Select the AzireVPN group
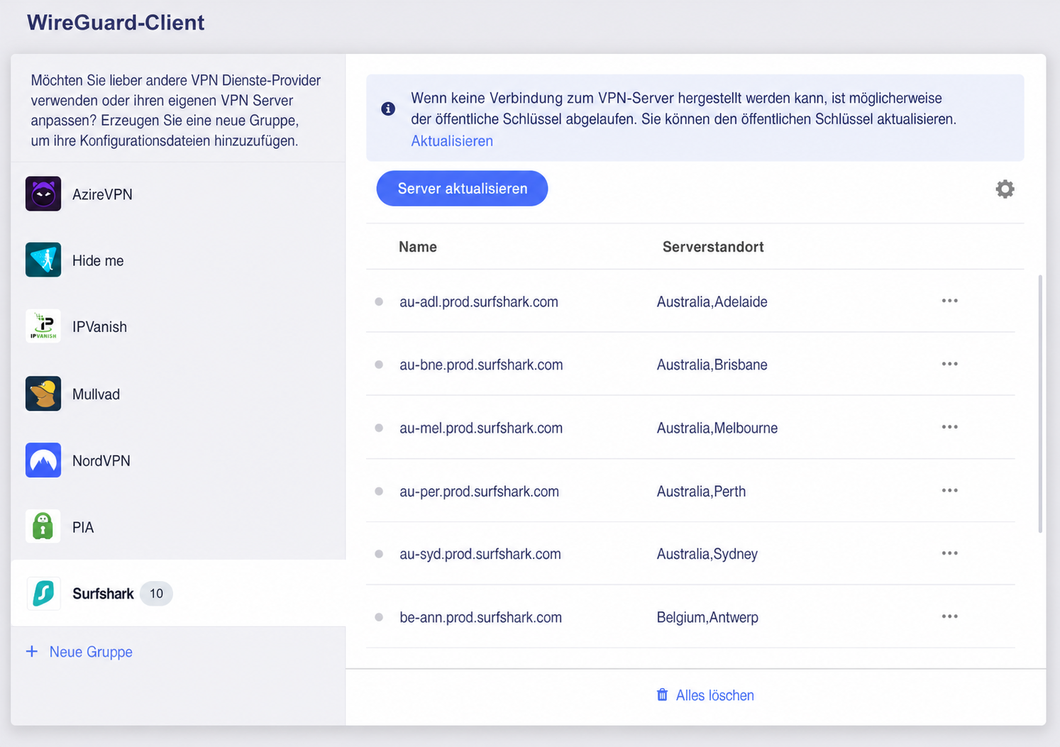 click(x=178, y=194)
